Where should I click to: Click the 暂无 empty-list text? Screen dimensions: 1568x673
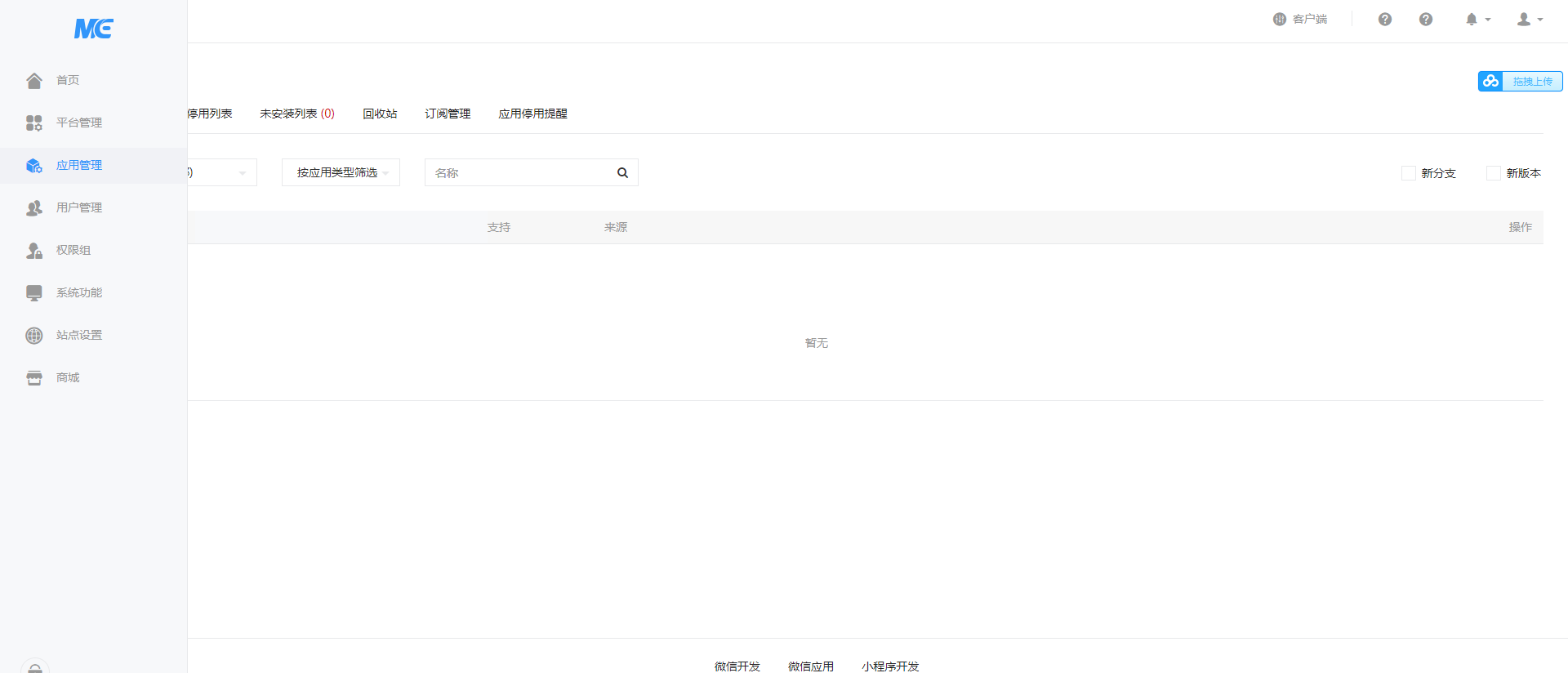coord(816,343)
